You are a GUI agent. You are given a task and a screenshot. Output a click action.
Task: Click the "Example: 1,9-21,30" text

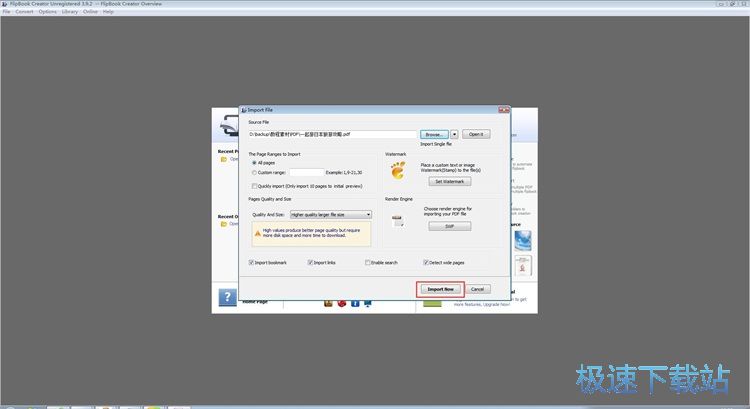(x=344, y=173)
